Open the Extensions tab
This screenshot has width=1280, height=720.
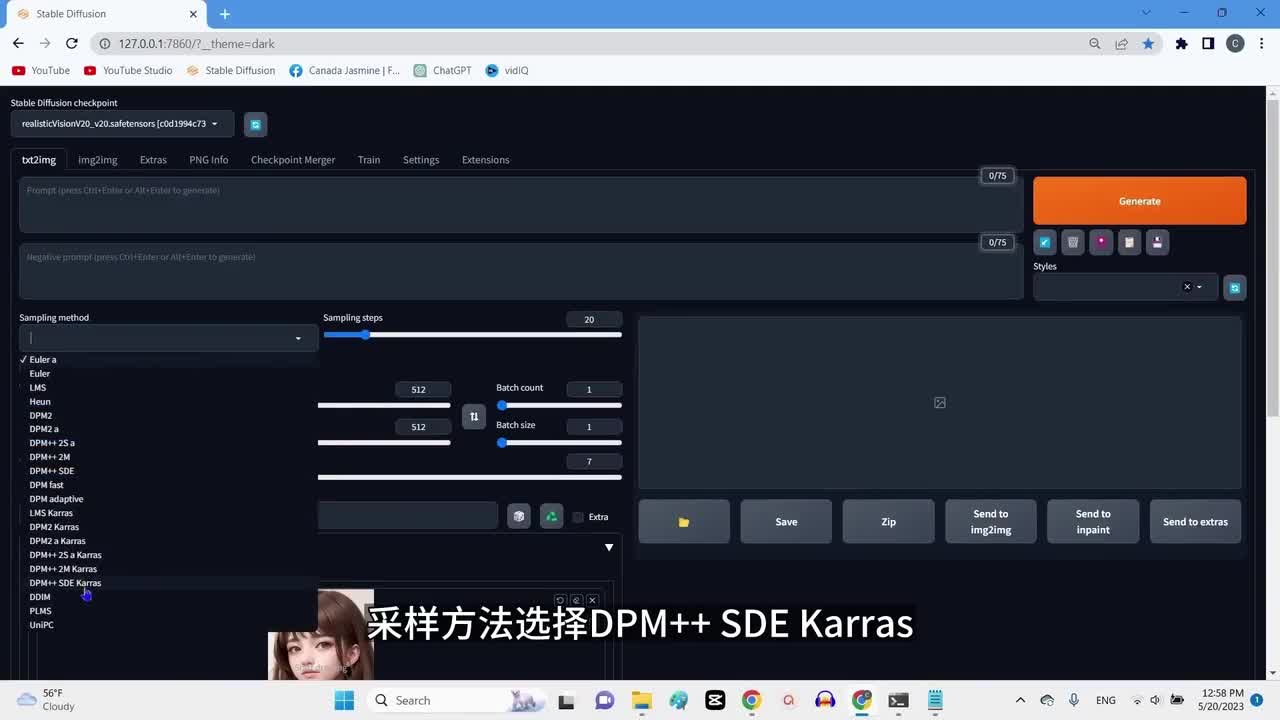coord(485,160)
